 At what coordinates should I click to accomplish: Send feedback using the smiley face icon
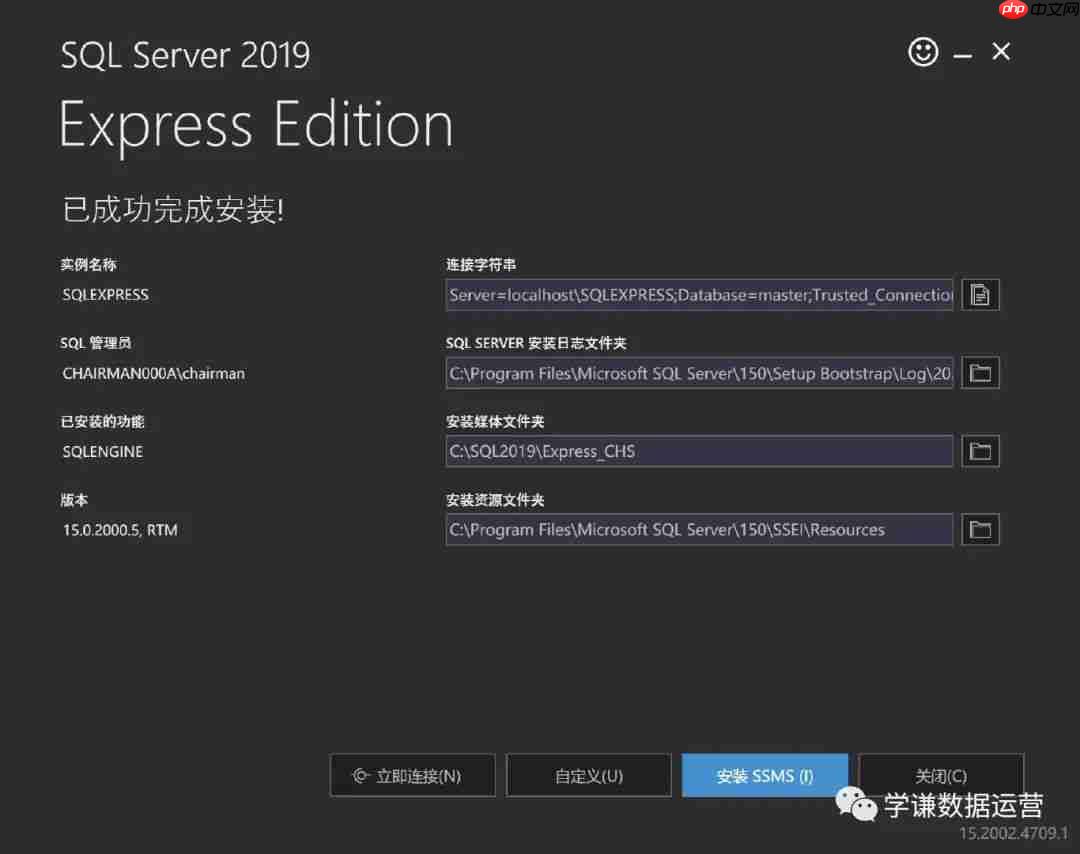tap(923, 51)
